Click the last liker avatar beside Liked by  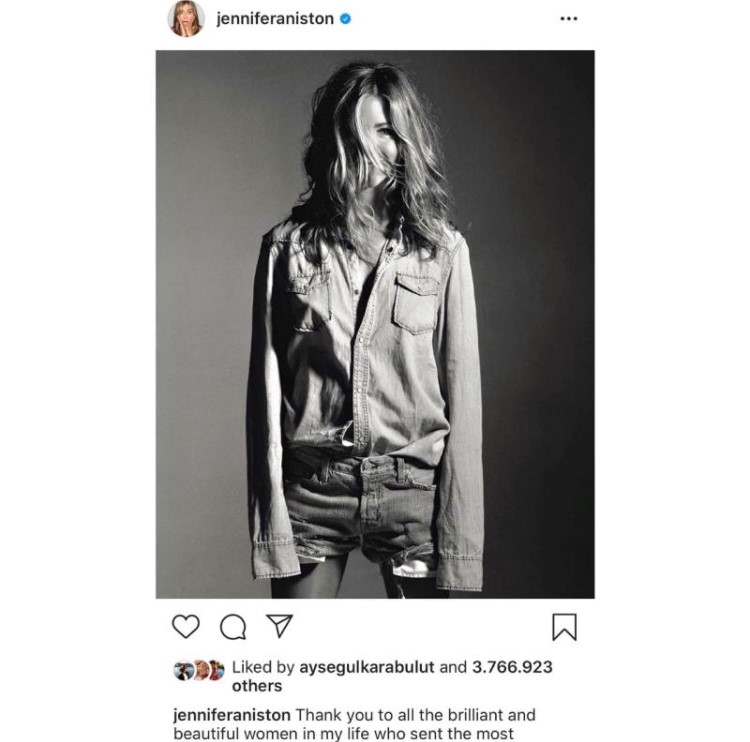216,670
